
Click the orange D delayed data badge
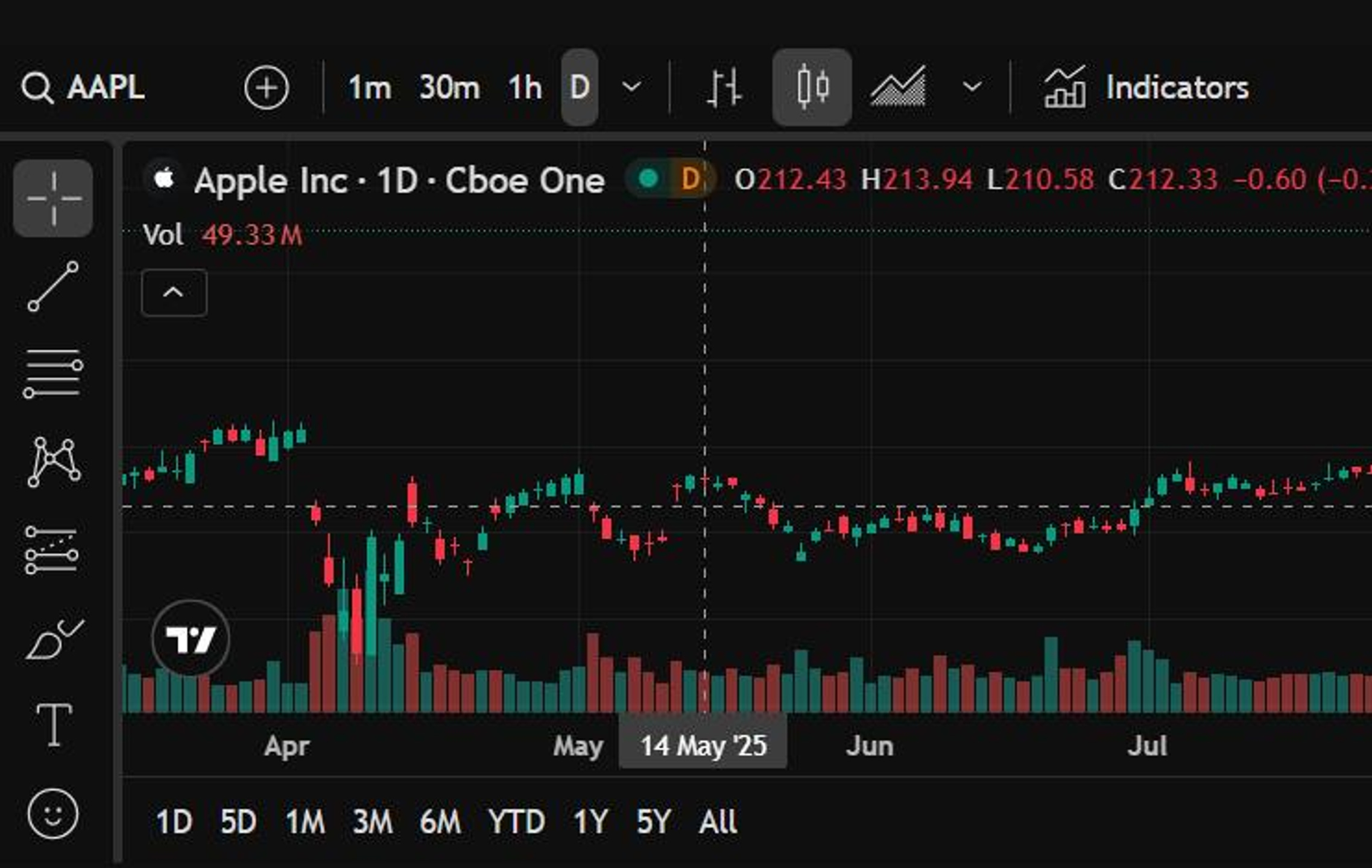[x=691, y=178]
